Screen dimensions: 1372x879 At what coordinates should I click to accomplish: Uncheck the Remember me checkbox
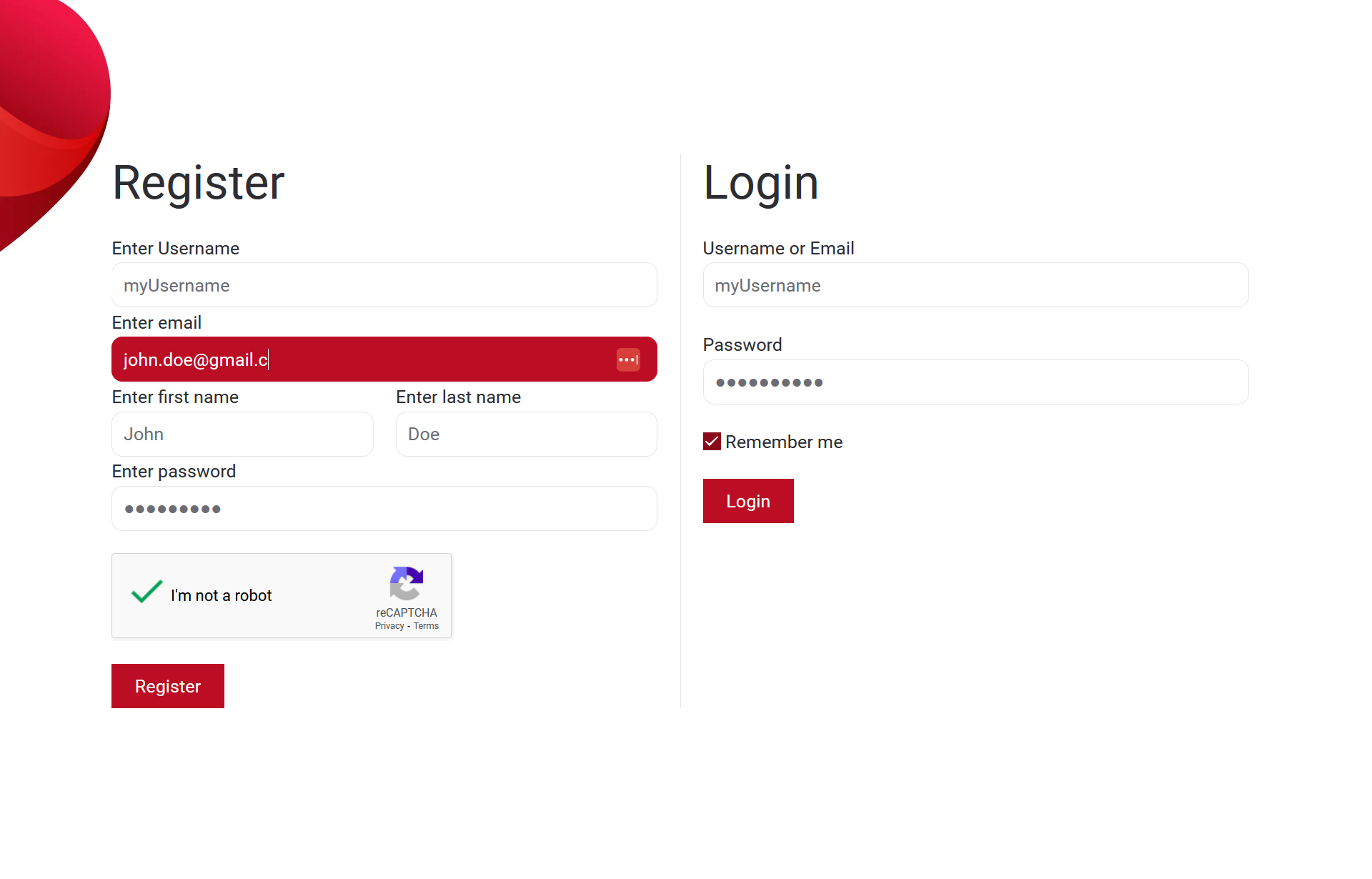pyautogui.click(x=712, y=442)
